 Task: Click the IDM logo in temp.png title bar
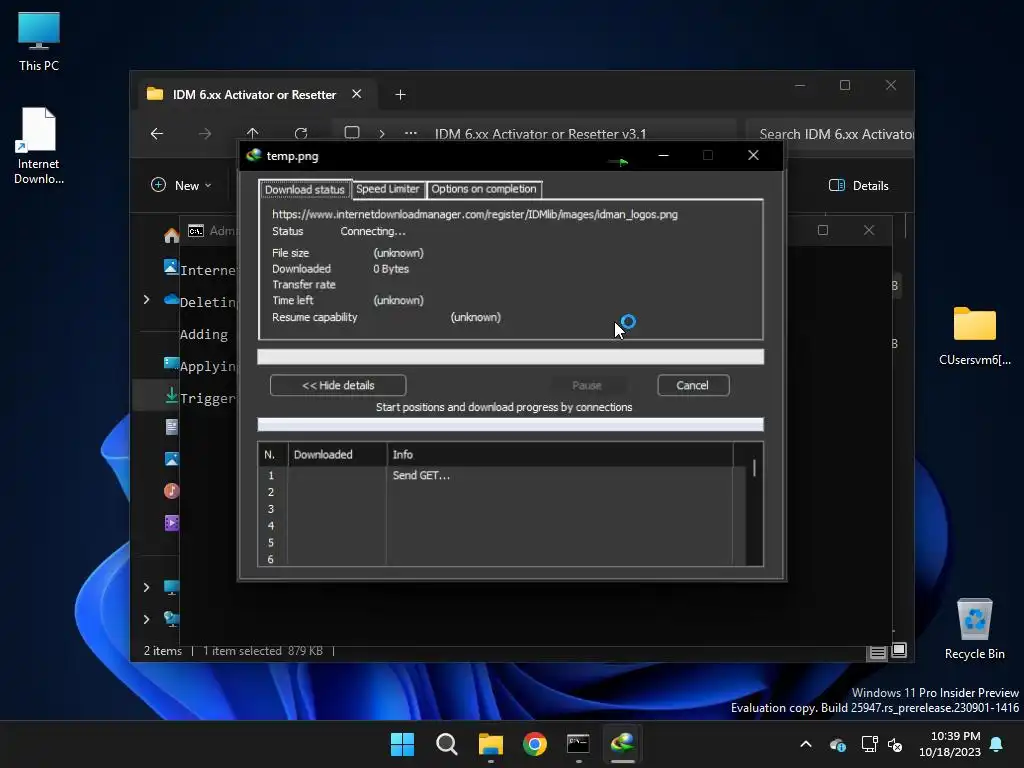click(x=254, y=155)
